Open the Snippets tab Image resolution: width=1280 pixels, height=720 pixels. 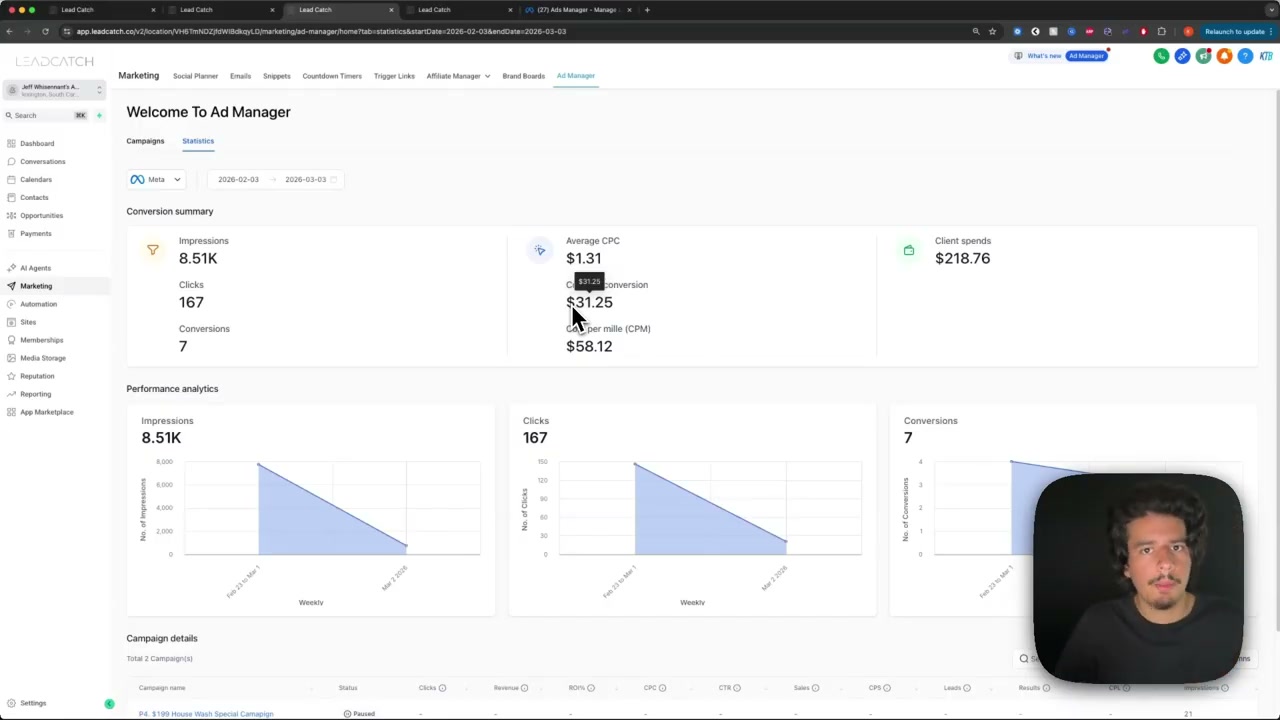coord(276,76)
